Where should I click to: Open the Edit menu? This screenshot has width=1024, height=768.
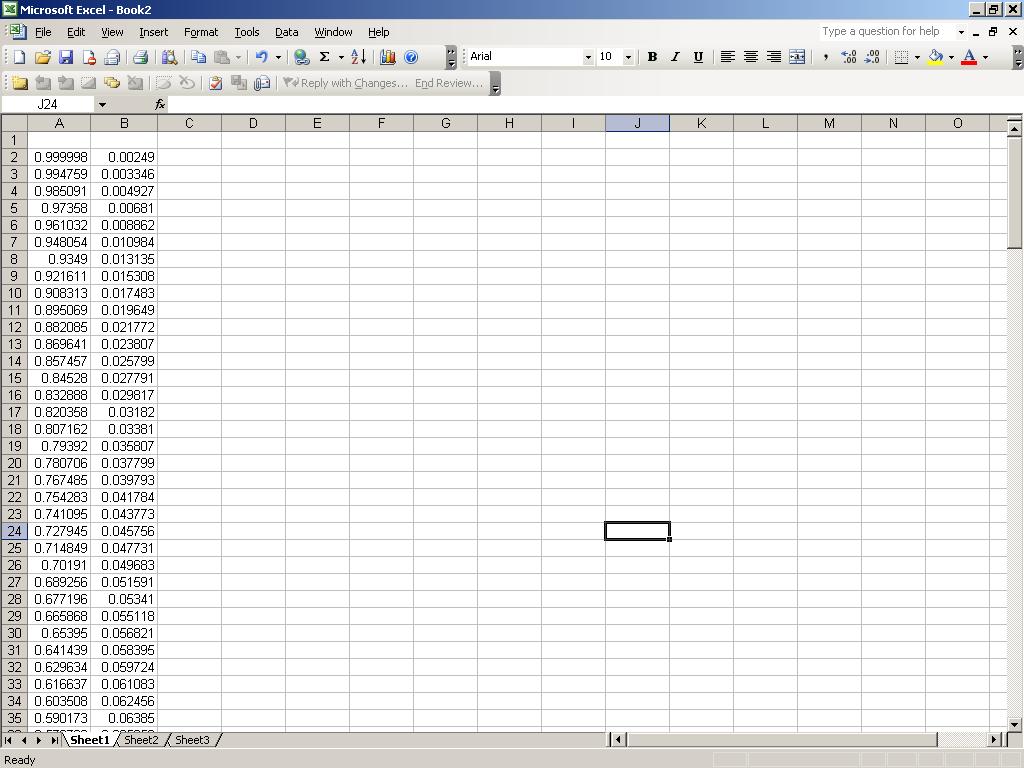click(76, 32)
